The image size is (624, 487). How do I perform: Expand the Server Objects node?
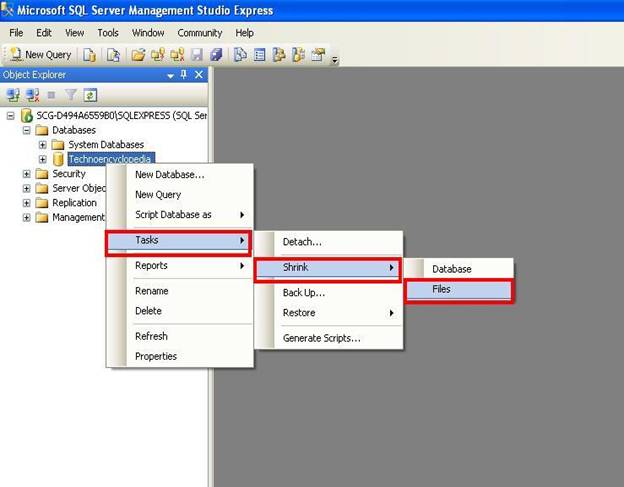click(x=27, y=188)
